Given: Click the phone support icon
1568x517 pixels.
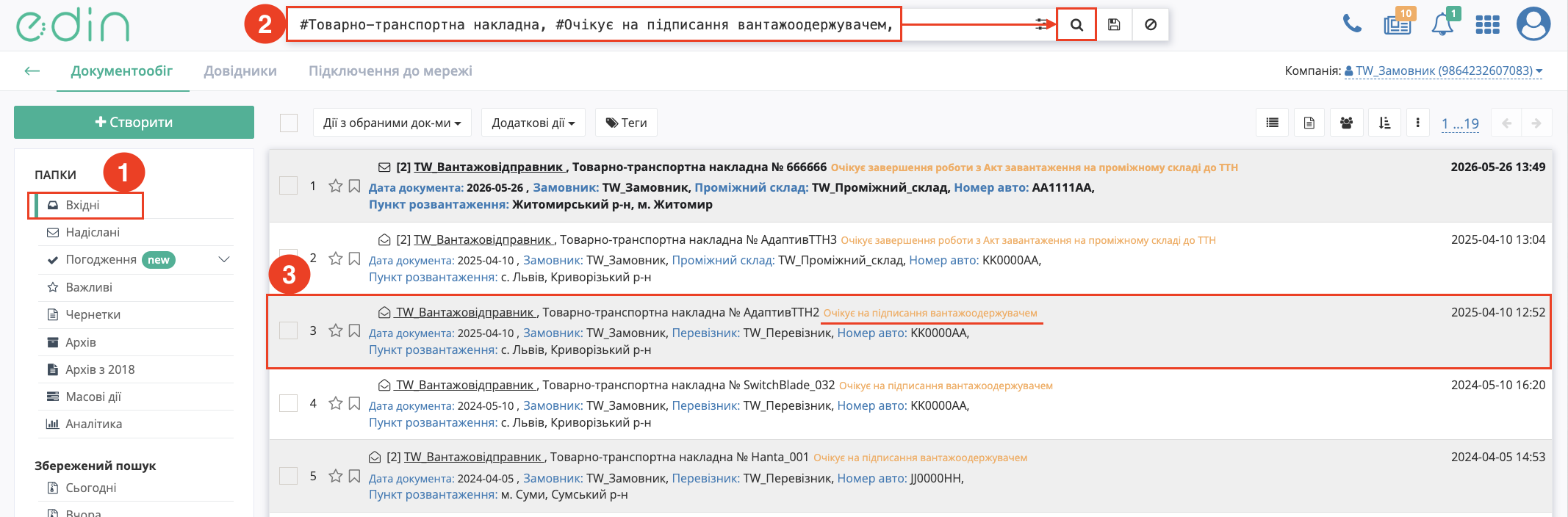Looking at the screenshot, I should point(1352,24).
